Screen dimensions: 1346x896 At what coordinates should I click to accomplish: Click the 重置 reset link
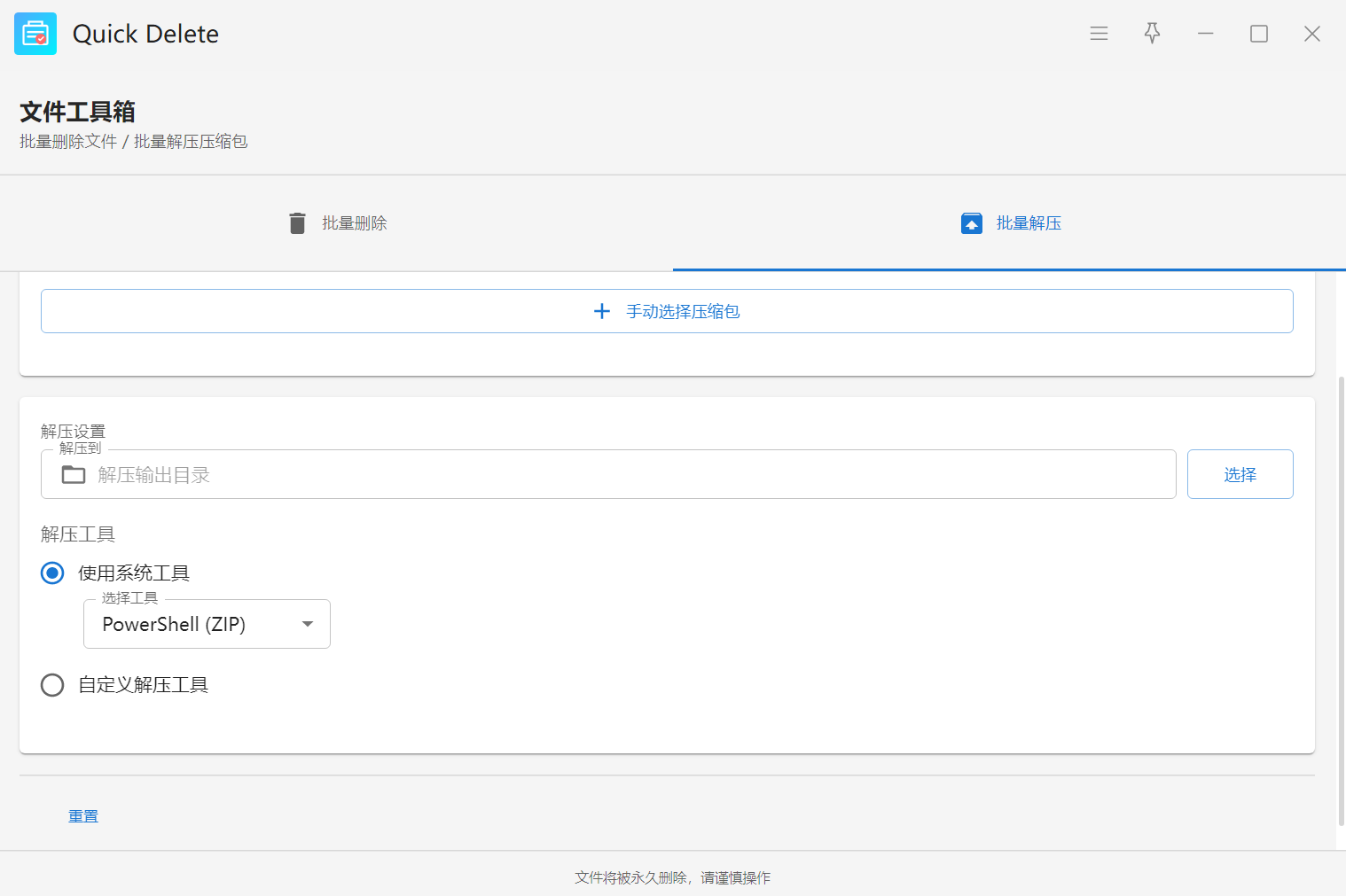pyautogui.click(x=83, y=816)
